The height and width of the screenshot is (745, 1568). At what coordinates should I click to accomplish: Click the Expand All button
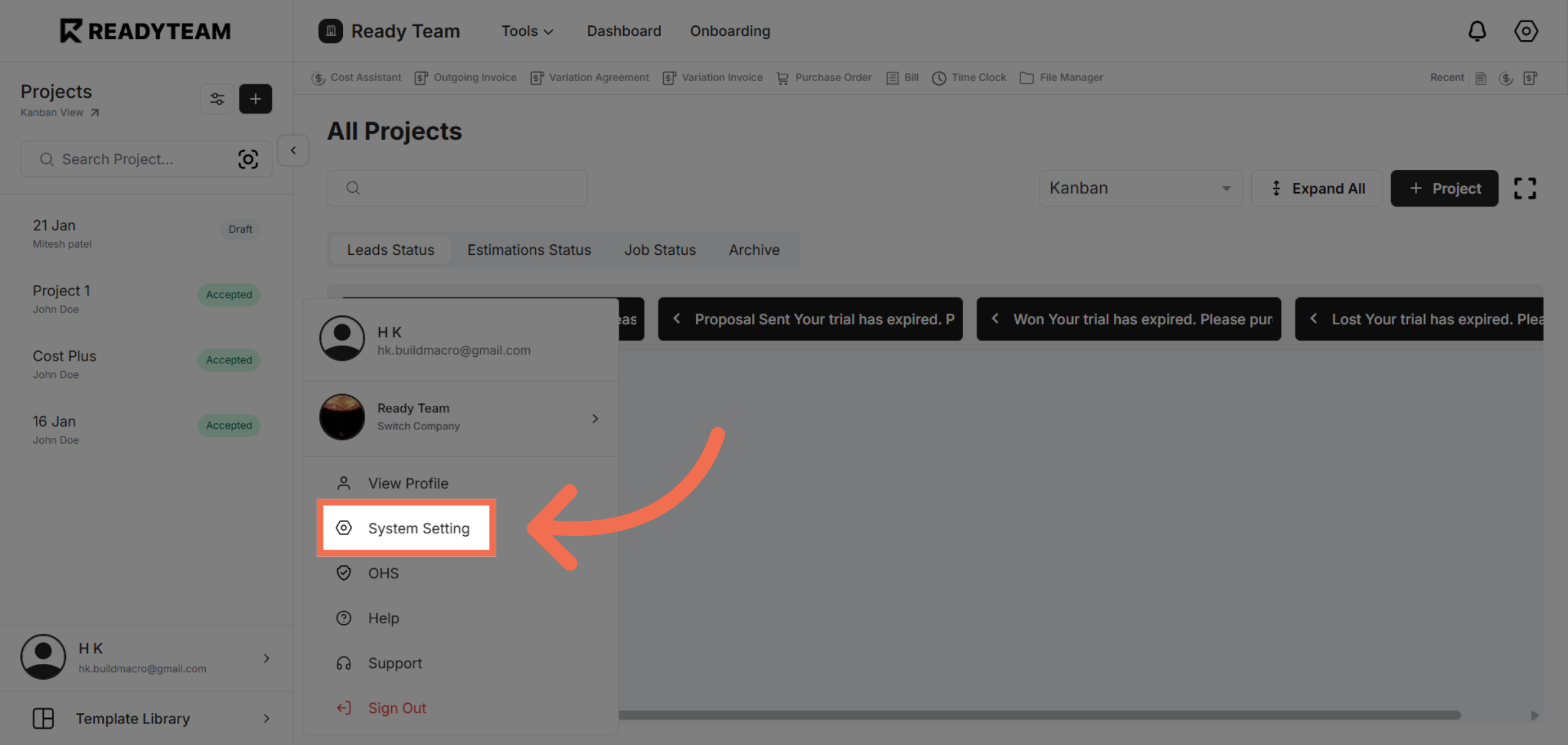(1316, 188)
